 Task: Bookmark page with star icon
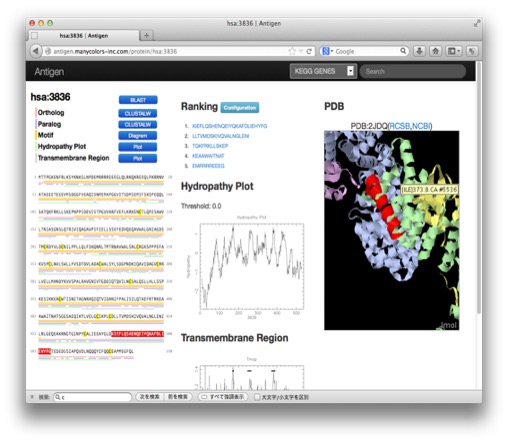[x=292, y=51]
